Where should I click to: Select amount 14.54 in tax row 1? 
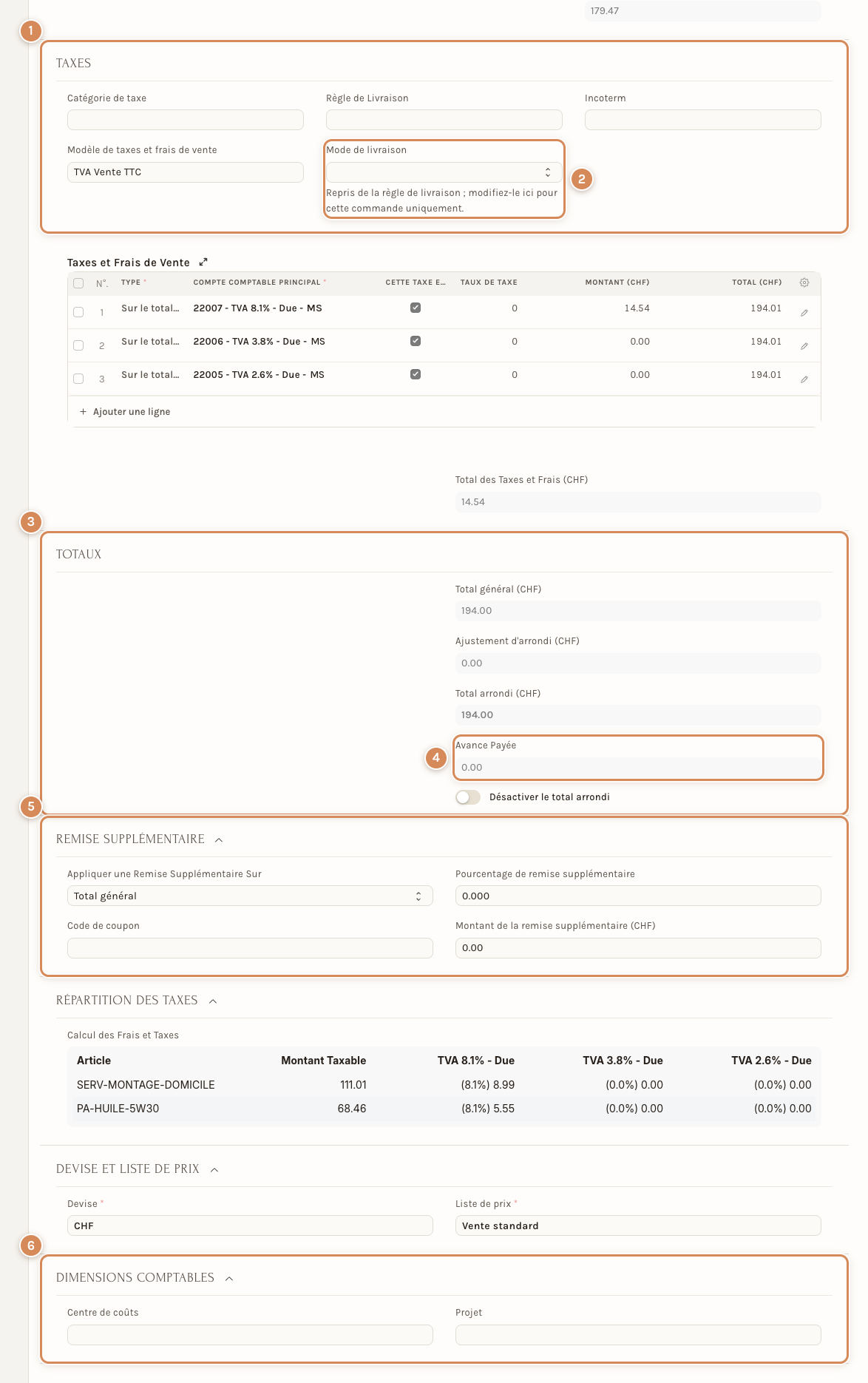[x=637, y=308]
